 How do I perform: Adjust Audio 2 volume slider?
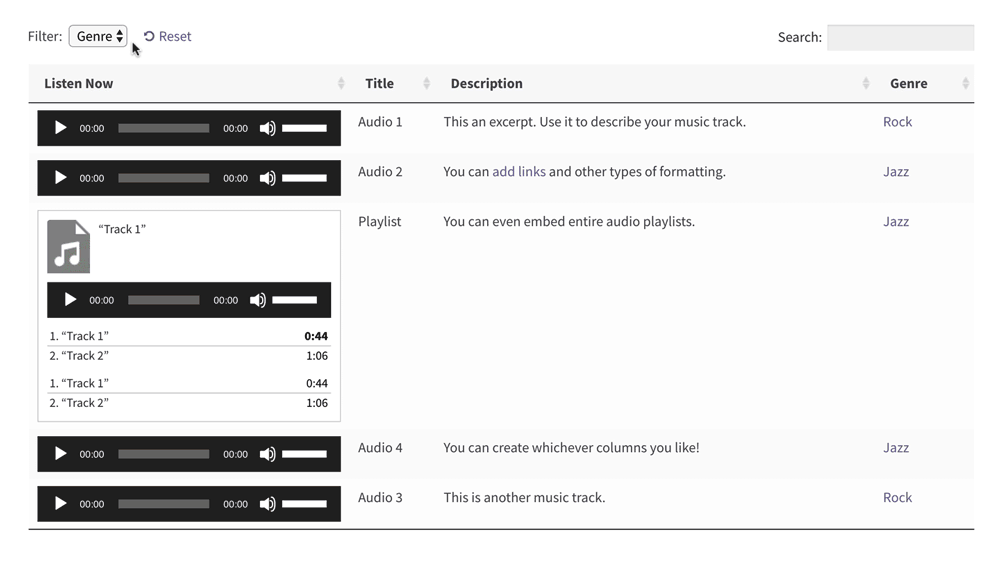point(304,178)
